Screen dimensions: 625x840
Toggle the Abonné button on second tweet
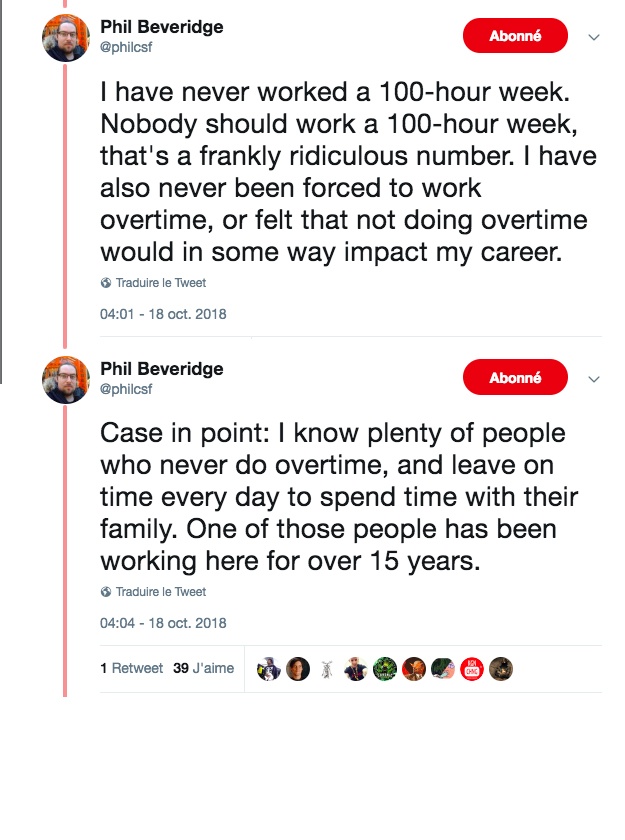(515, 378)
